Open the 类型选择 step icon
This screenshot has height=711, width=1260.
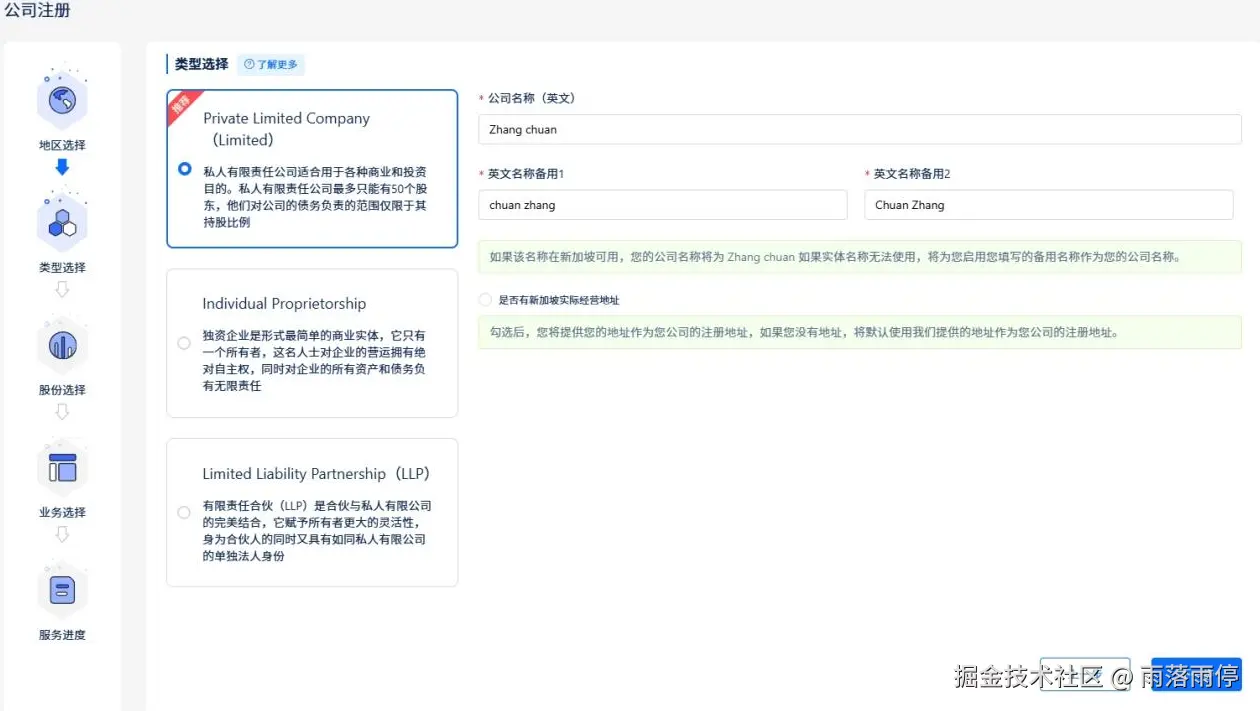point(62,222)
